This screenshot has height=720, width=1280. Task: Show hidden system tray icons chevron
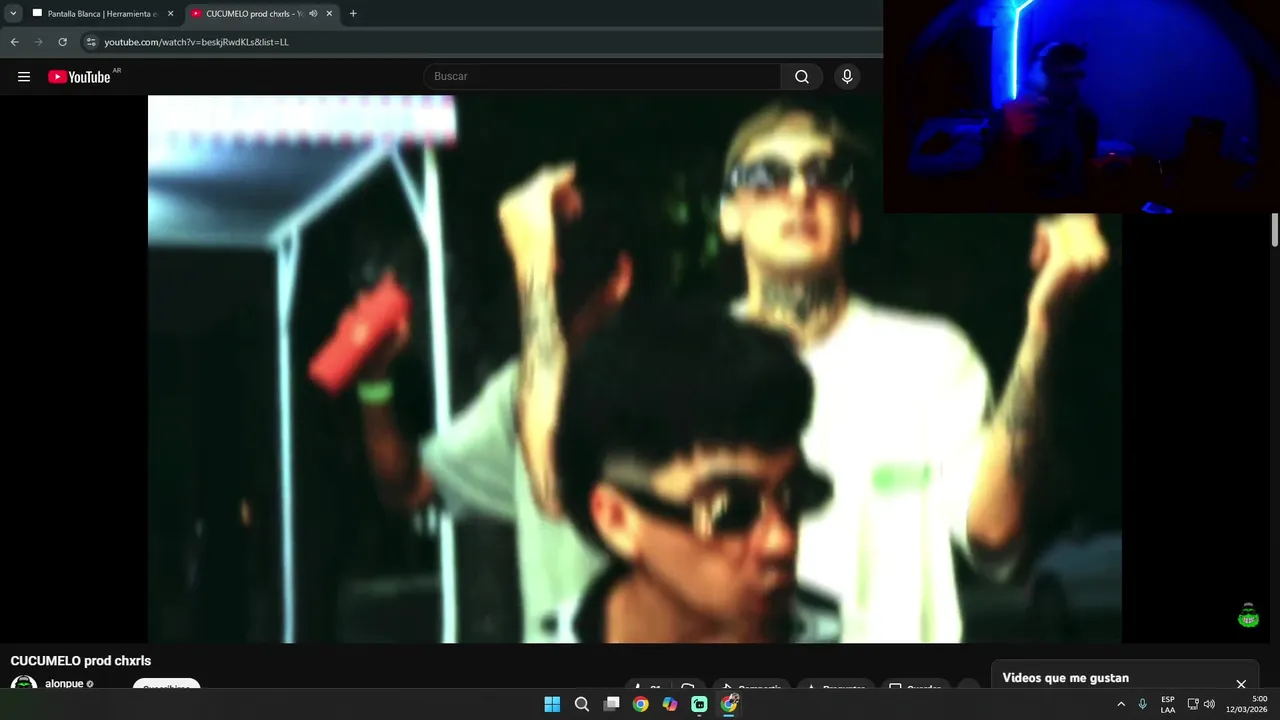pos(1121,704)
